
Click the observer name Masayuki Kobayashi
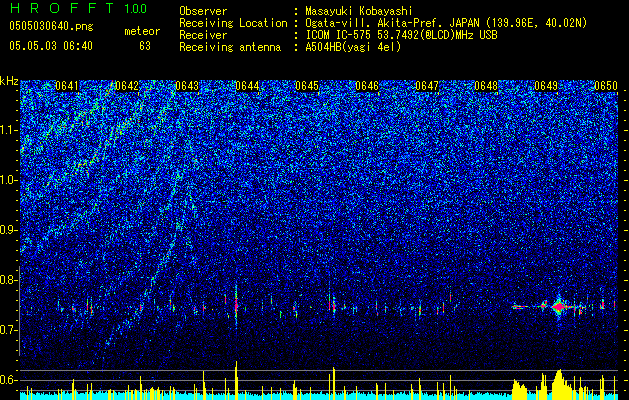pos(359,11)
